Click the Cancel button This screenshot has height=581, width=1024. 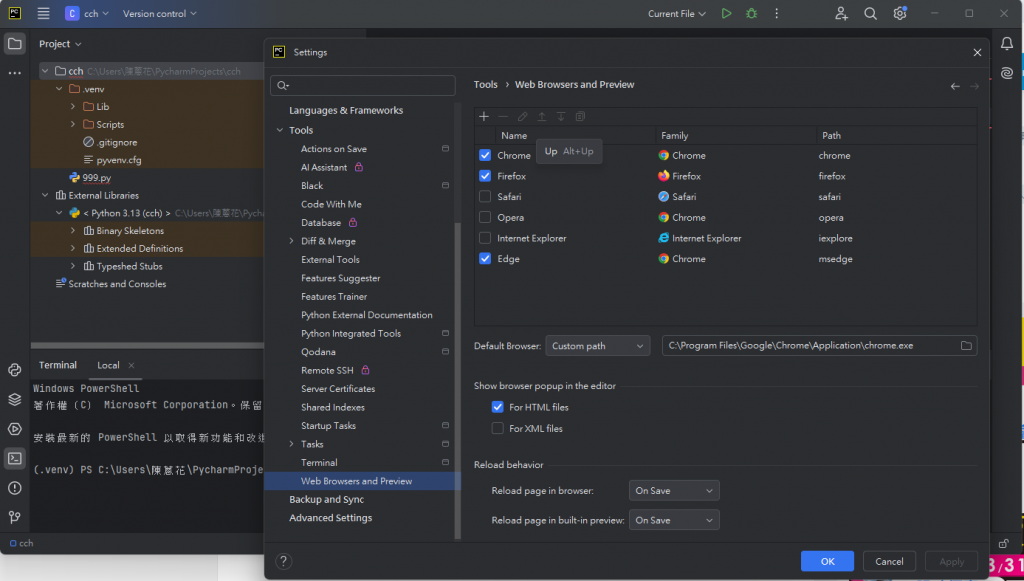point(889,561)
